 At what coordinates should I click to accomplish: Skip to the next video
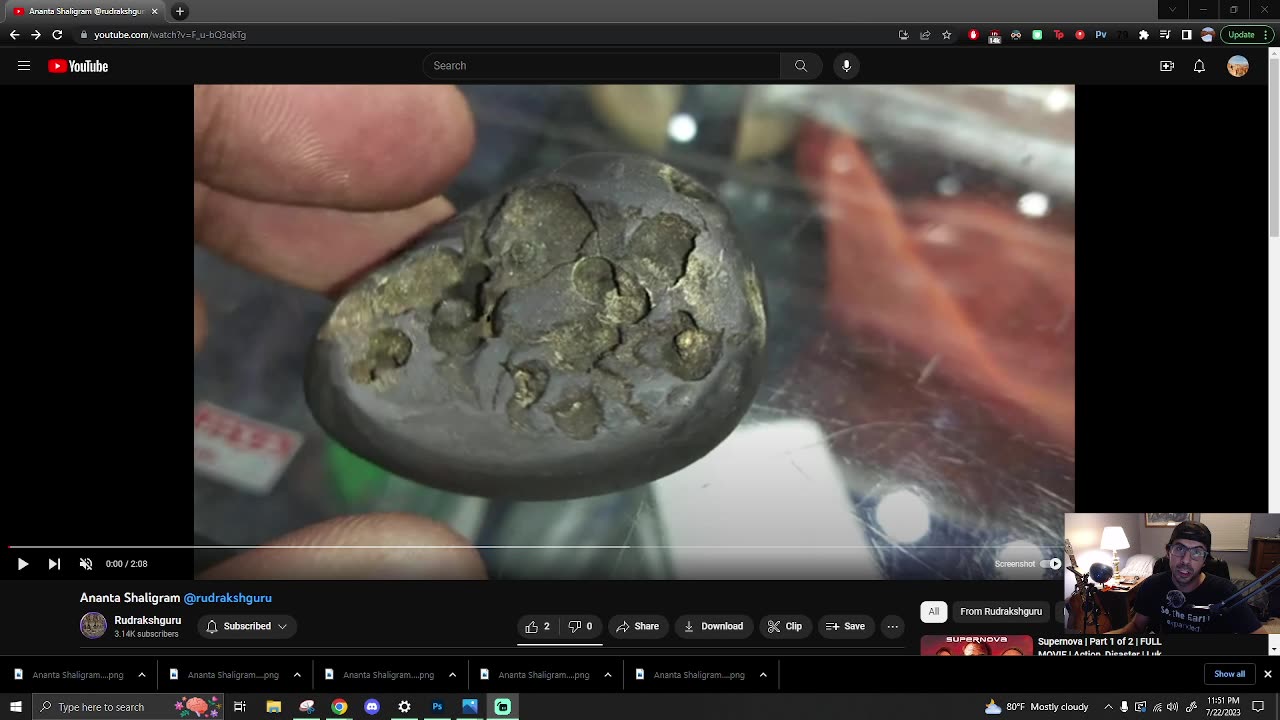coord(54,564)
